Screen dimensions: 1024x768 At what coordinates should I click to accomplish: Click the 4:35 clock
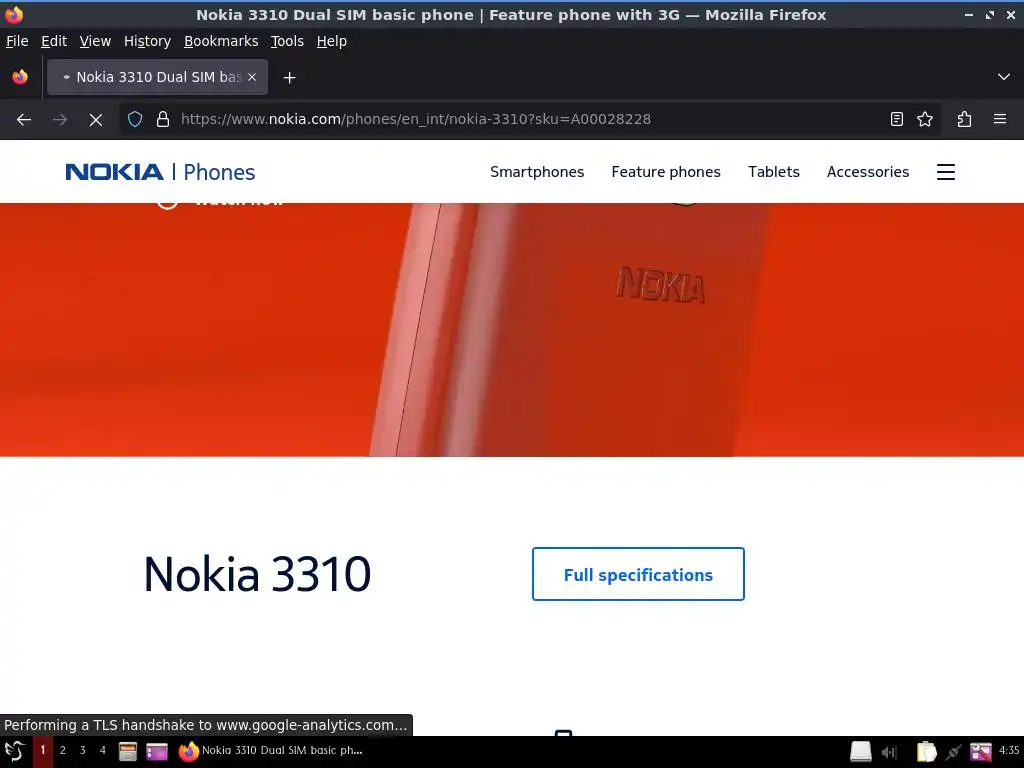coord(1009,750)
